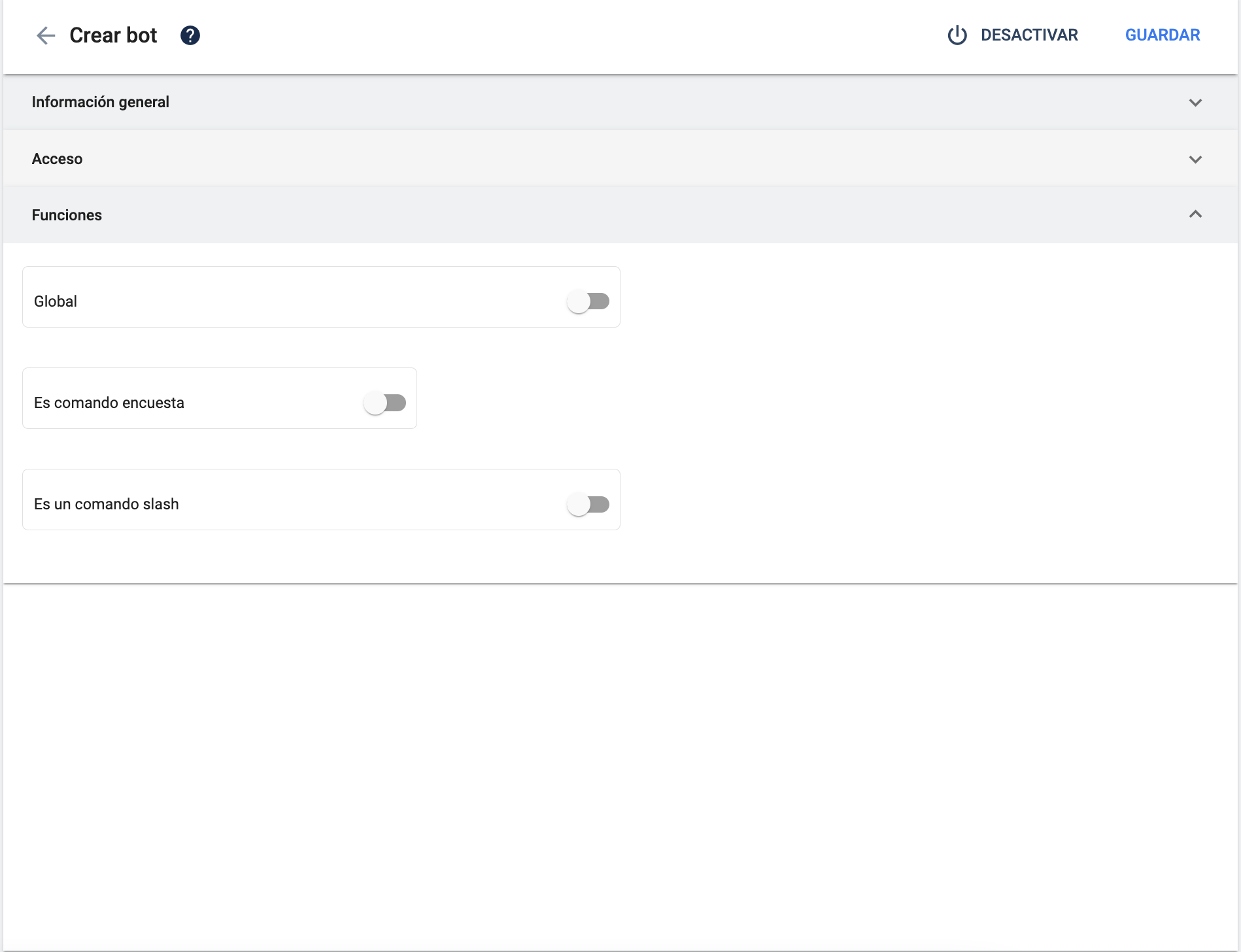This screenshot has height=952, width=1241.
Task: Click the Crear bot page title
Action: pos(113,35)
